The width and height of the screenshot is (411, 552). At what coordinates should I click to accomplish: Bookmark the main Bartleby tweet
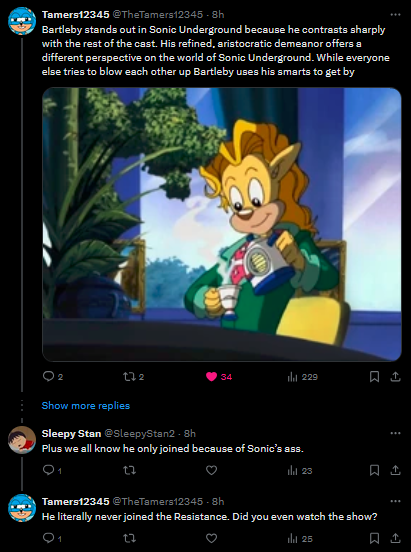click(374, 377)
